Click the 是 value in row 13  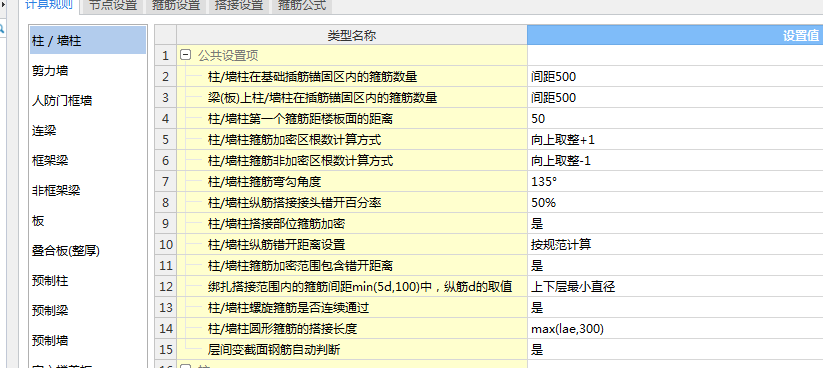[675, 308]
